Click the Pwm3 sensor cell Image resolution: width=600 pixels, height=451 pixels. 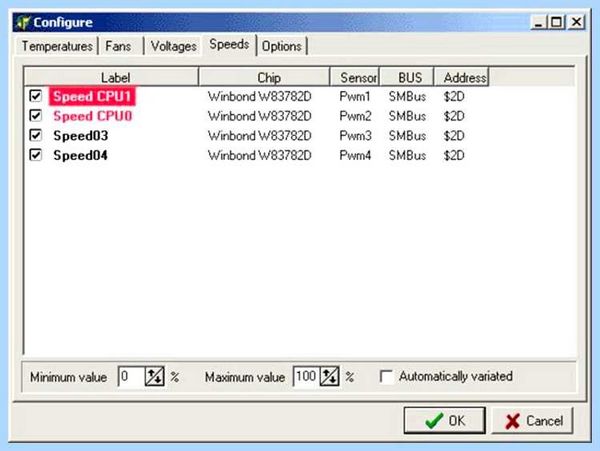coord(355,136)
